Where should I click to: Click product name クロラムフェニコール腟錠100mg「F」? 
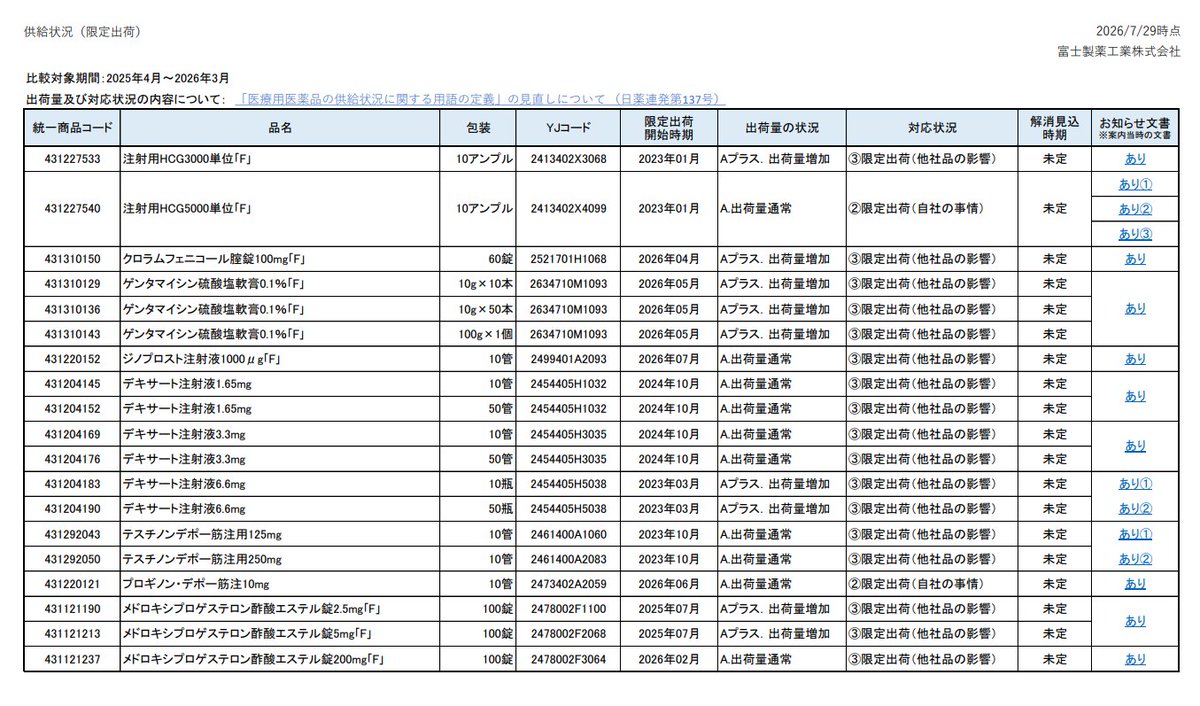pos(214,259)
